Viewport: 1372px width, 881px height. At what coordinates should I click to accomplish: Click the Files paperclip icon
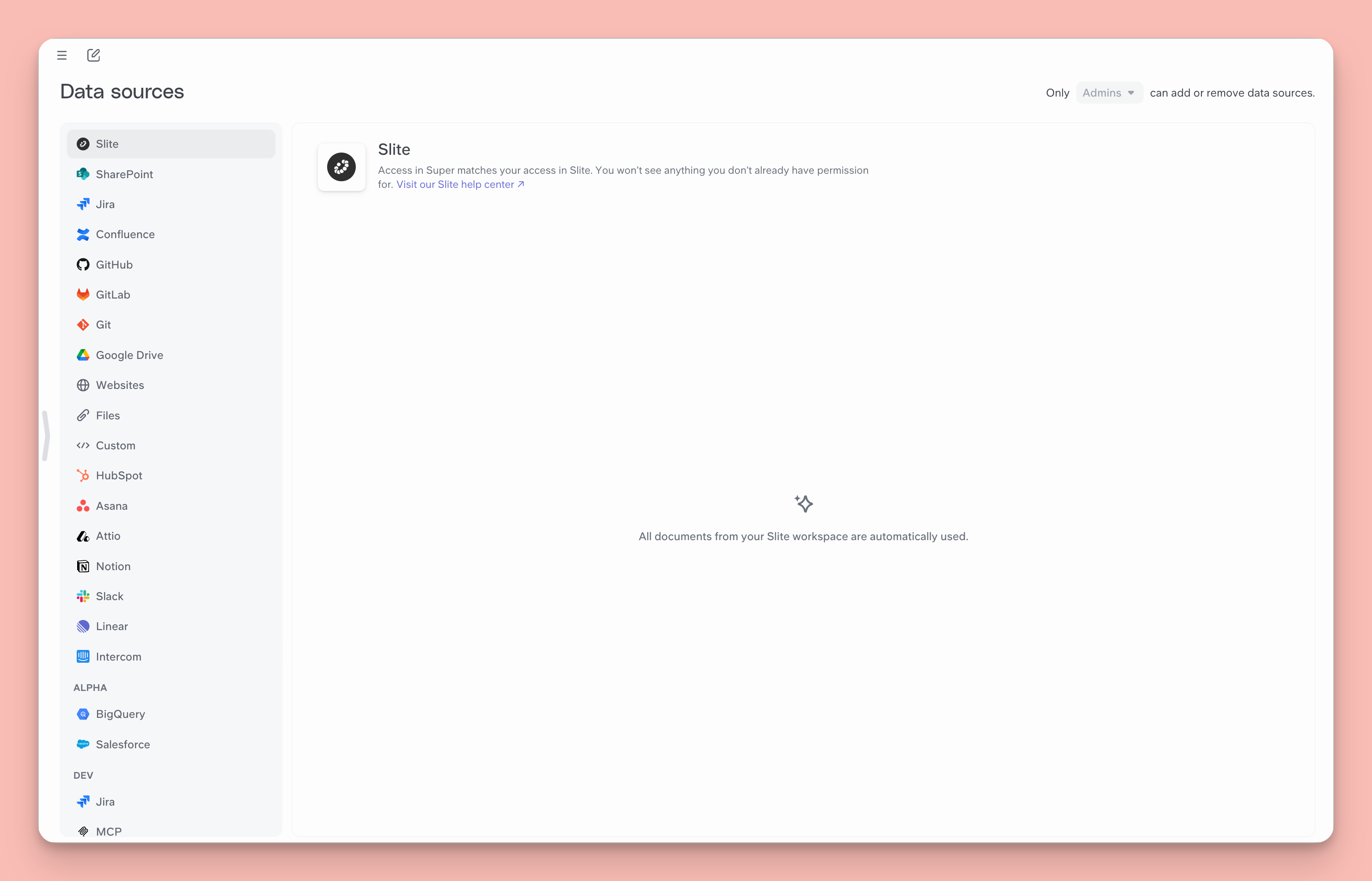83,415
